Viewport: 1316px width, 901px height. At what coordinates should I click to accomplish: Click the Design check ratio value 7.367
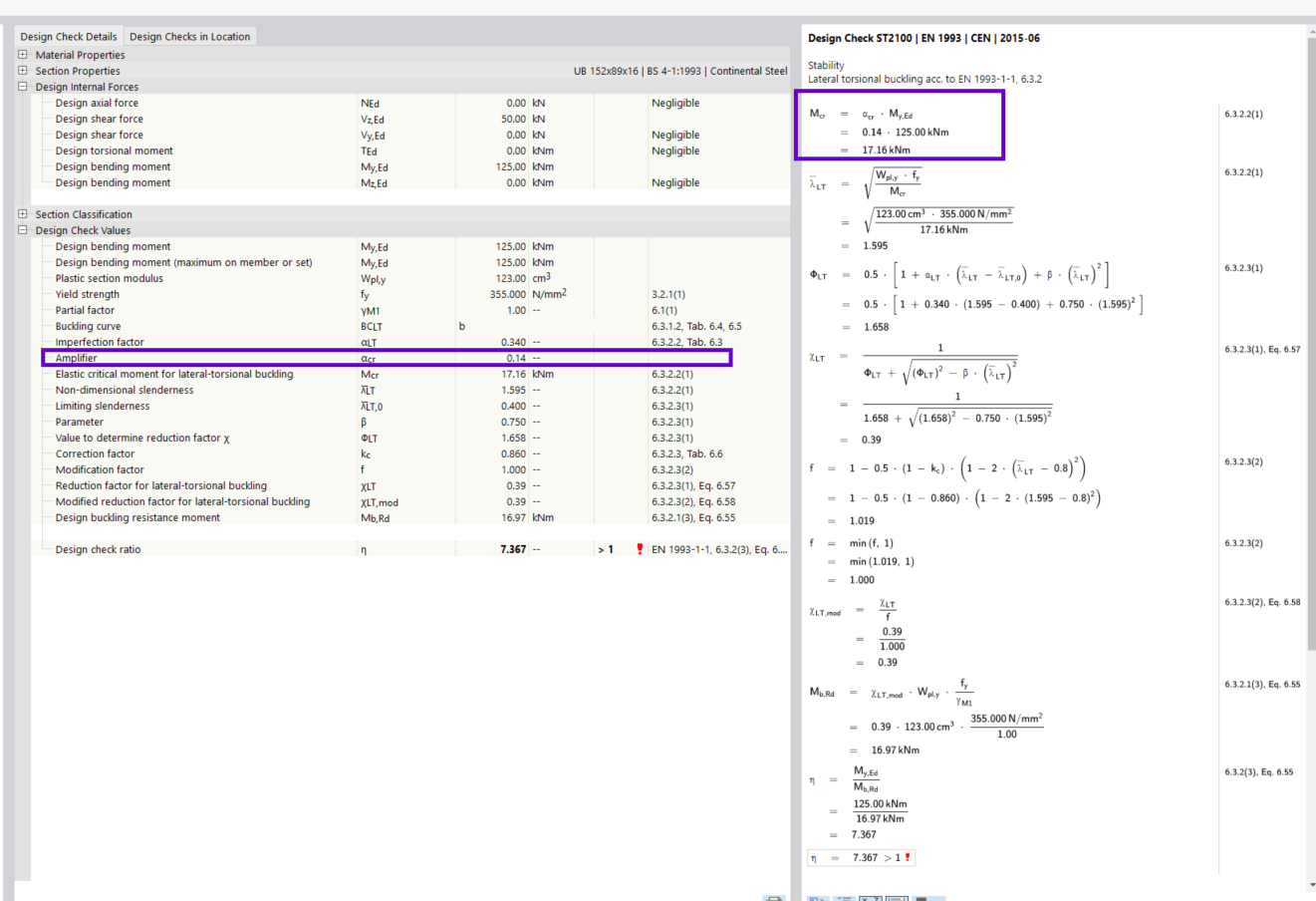click(512, 549)
